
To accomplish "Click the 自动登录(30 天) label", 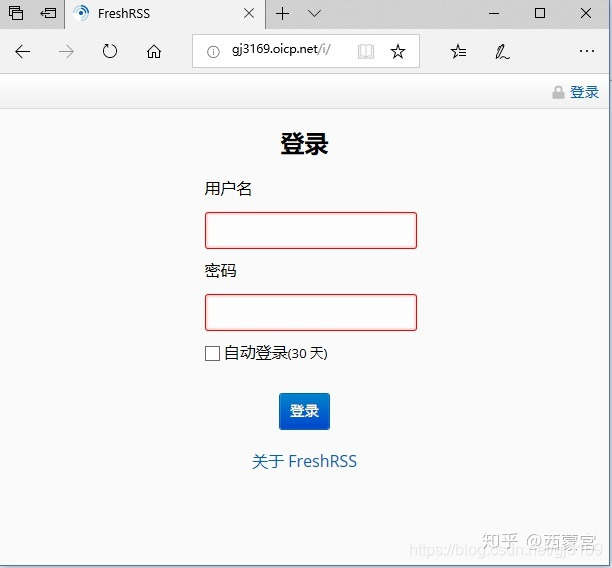I will coord(276,353).
